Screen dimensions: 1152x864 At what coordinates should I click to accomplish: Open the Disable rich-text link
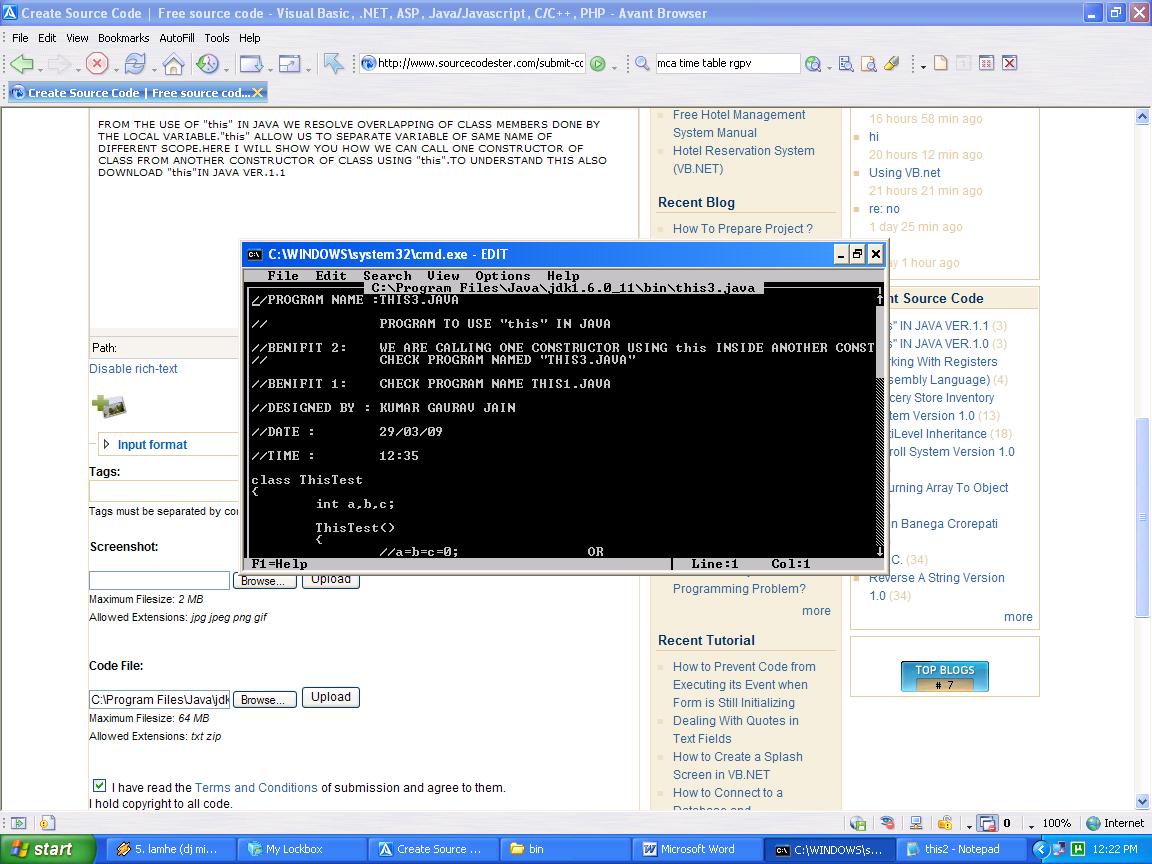coord(133,369)
